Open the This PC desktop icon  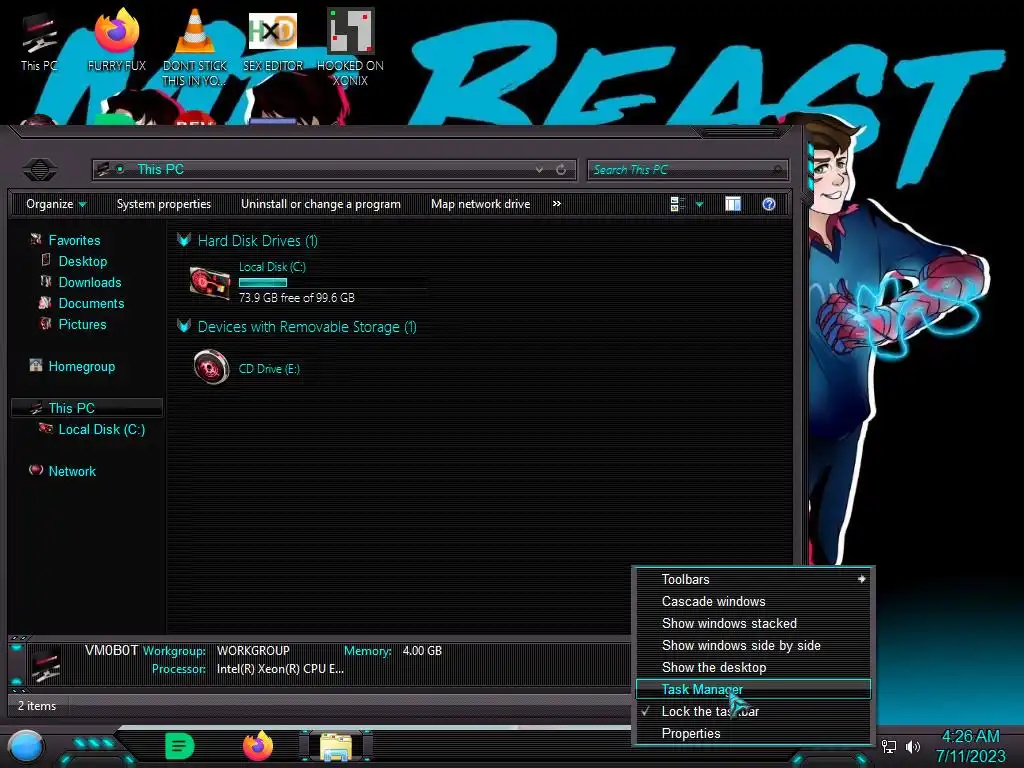pyautogui.click(x=39, y=42)
